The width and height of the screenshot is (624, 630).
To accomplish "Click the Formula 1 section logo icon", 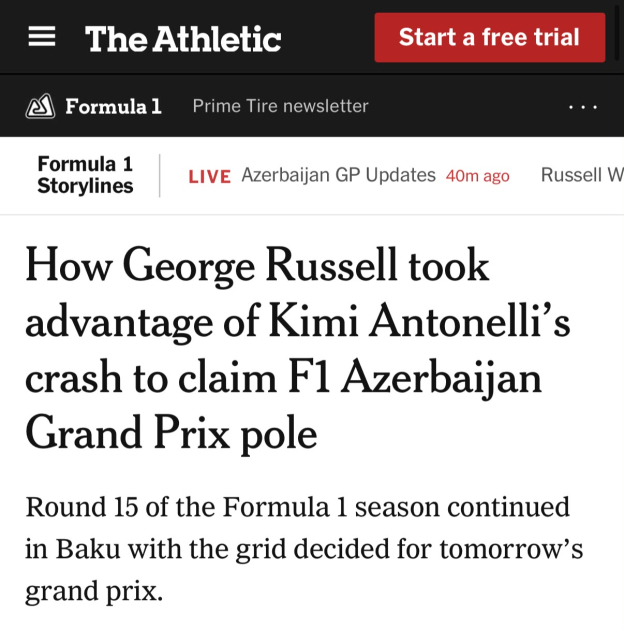I will pos(40,106).
